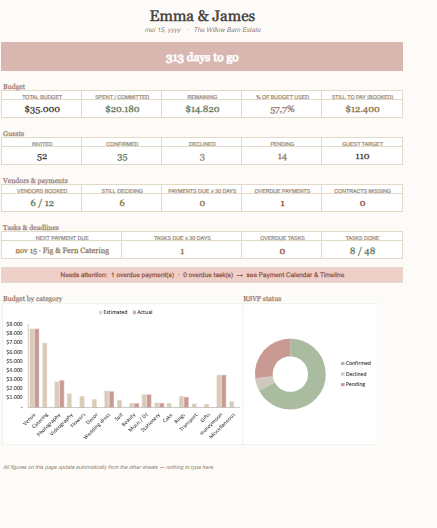Click the "TASKS DONE" label
437x528 pixels.
click(x=362, y=238)
